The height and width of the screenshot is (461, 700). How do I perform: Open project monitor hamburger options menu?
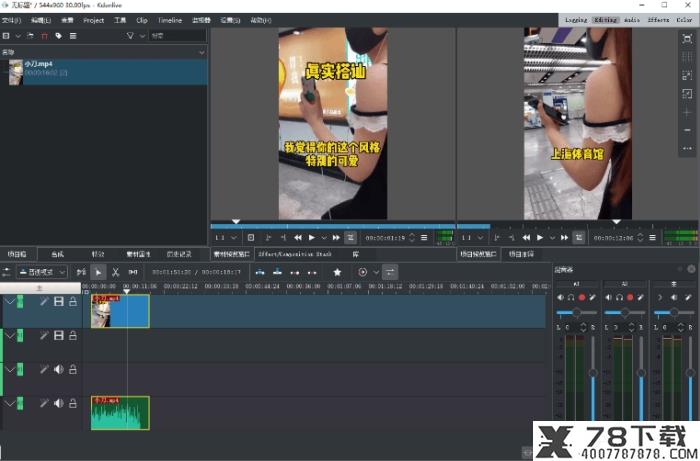[652, 237]
